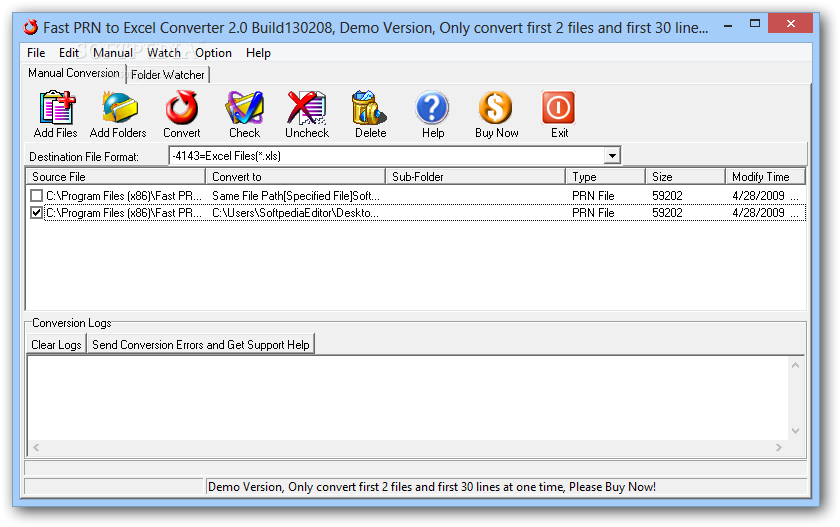Open the Manual menu

pyautogui.click(x=112, y=53)
